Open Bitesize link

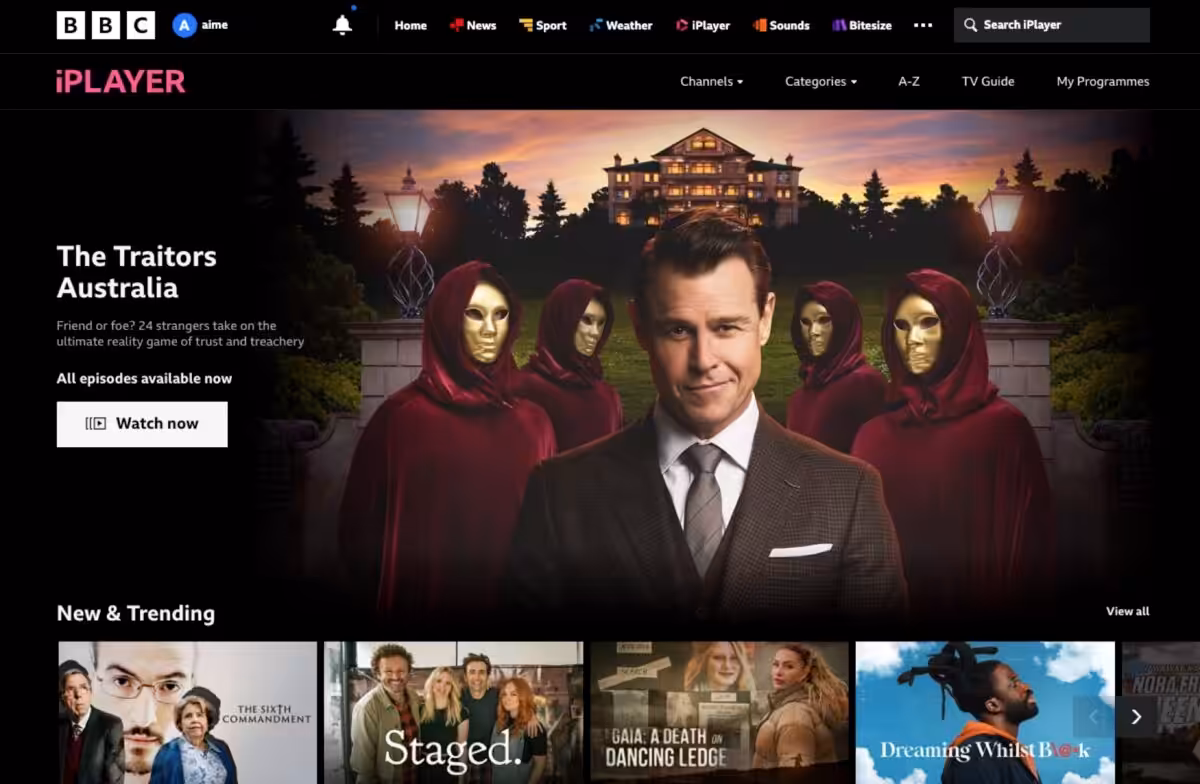click(862, 25)
